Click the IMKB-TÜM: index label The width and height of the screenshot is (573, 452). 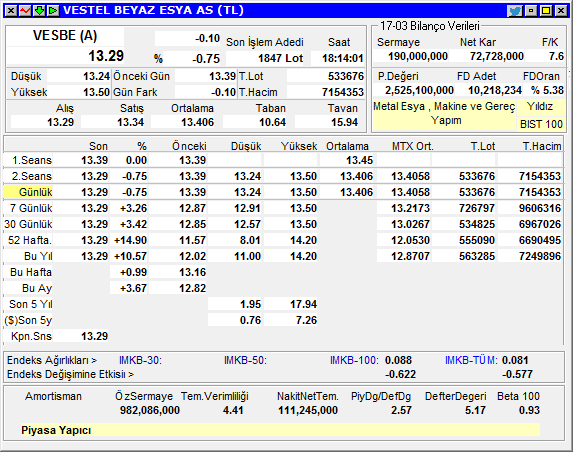[x=471, y=360]
